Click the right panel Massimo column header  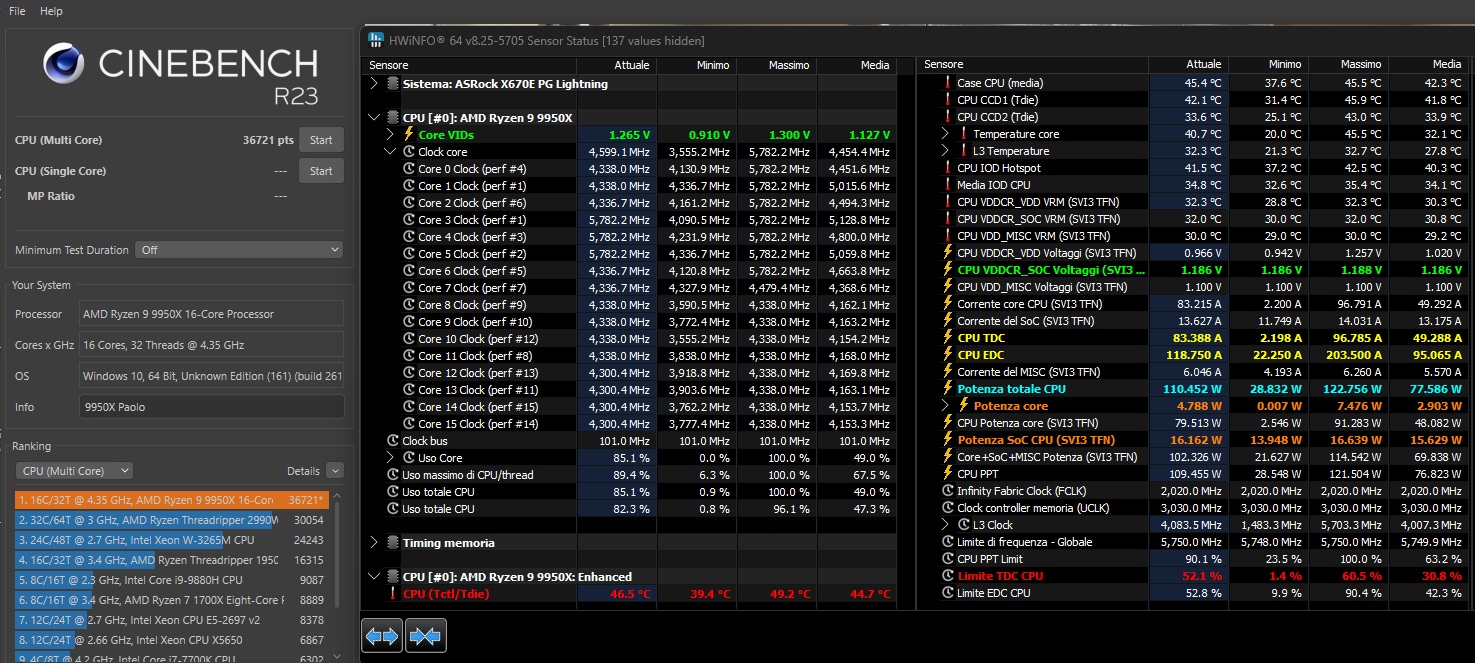click(x=1347, y=65)
